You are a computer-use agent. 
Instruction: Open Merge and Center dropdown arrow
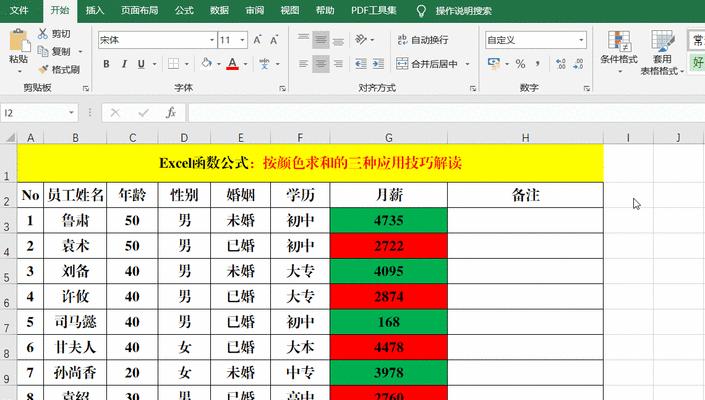pos(467,64)
